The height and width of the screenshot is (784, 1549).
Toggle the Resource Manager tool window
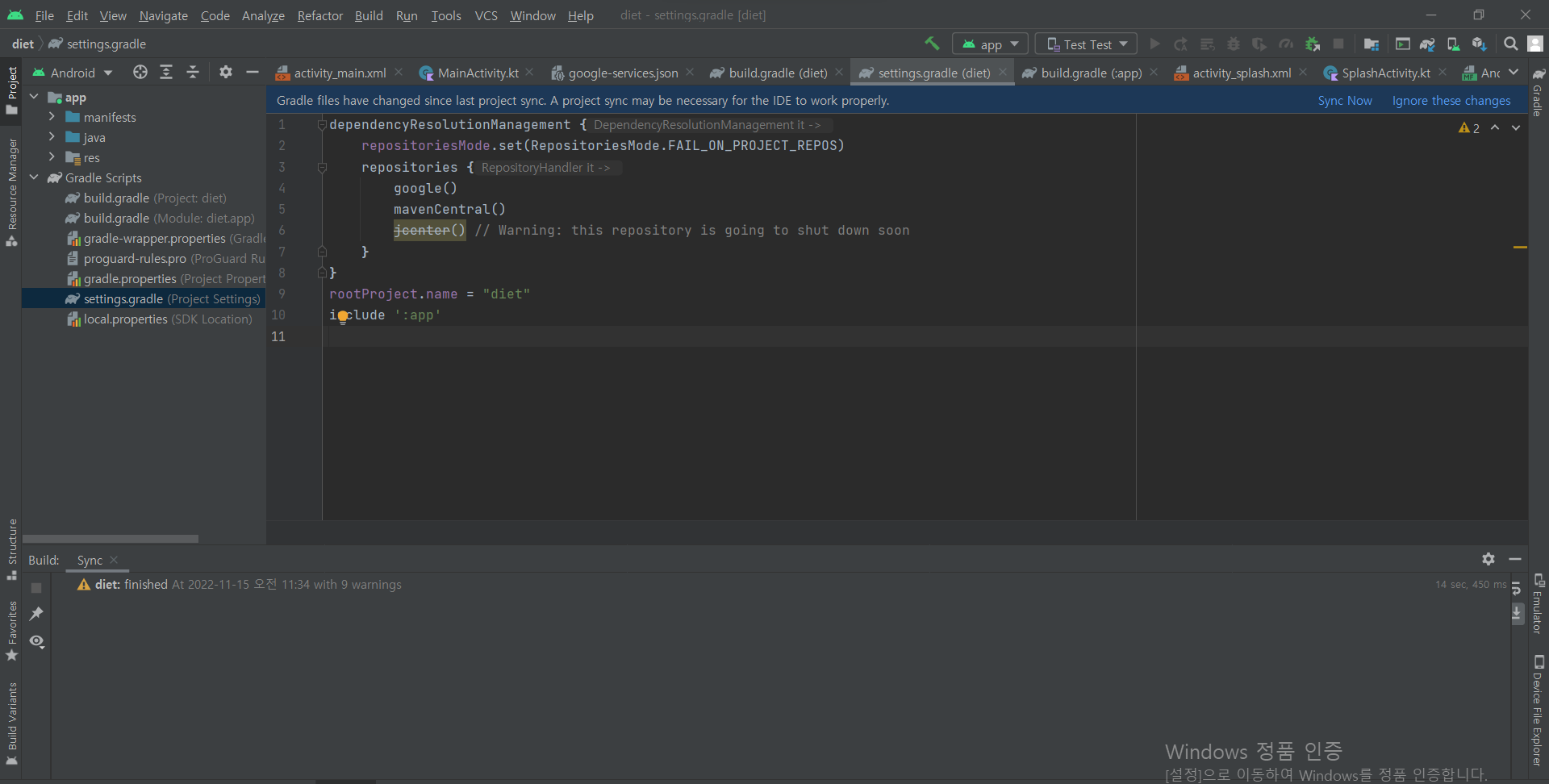(11, 192)
